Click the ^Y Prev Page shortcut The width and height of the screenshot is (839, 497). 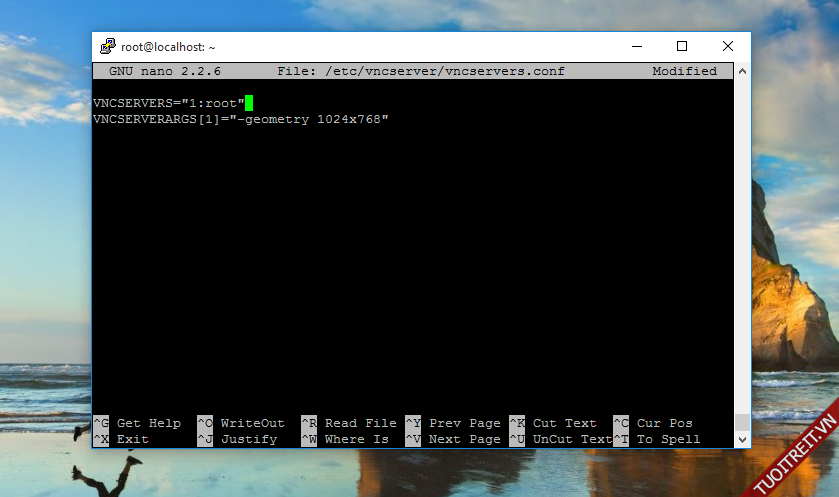pyautogui.click(x=453, y=423)
